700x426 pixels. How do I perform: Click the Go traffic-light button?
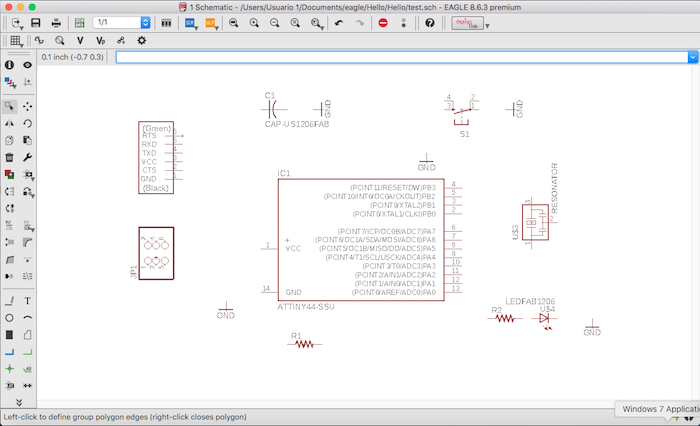[x=404, y=23]
